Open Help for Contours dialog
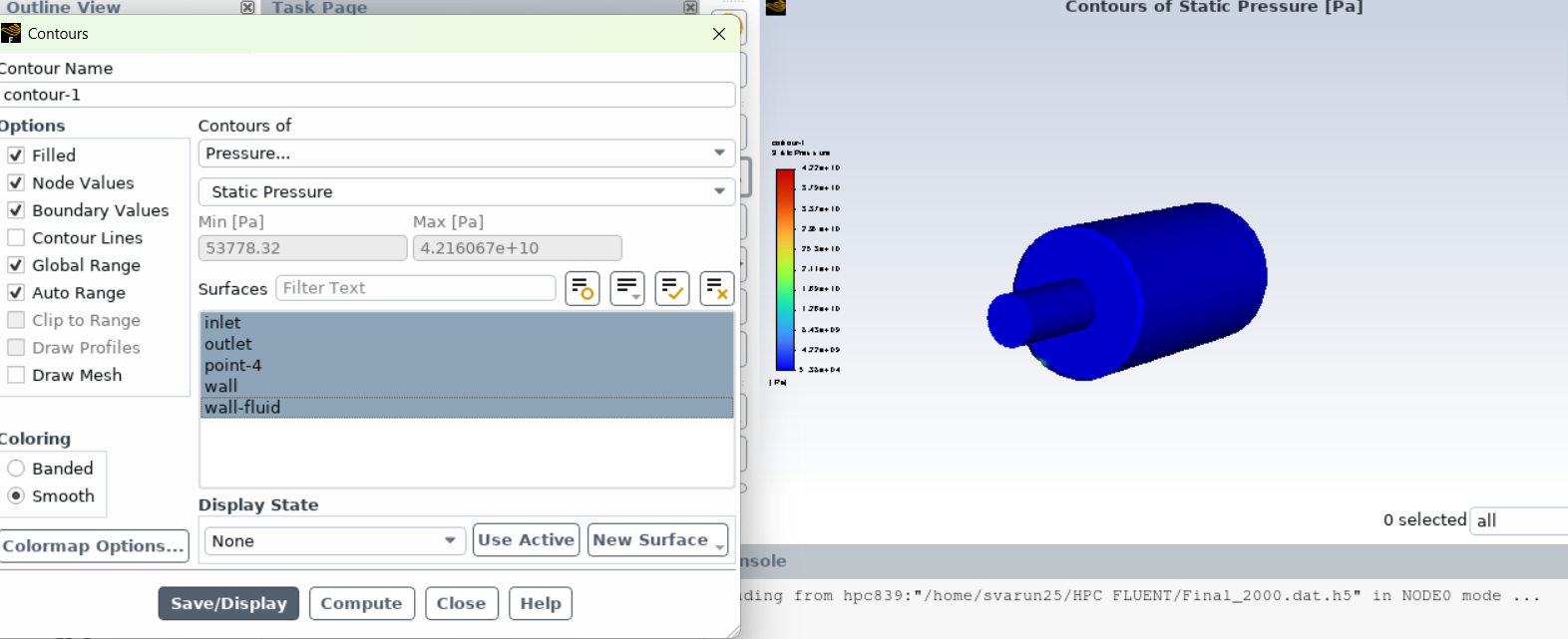This screenshot has width=1568, height=639. [x=541, y=603]
